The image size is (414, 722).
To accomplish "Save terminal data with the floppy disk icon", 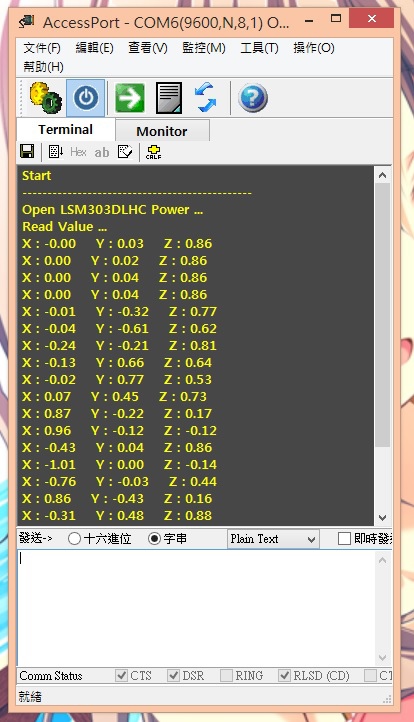I will tap(27, 151).
